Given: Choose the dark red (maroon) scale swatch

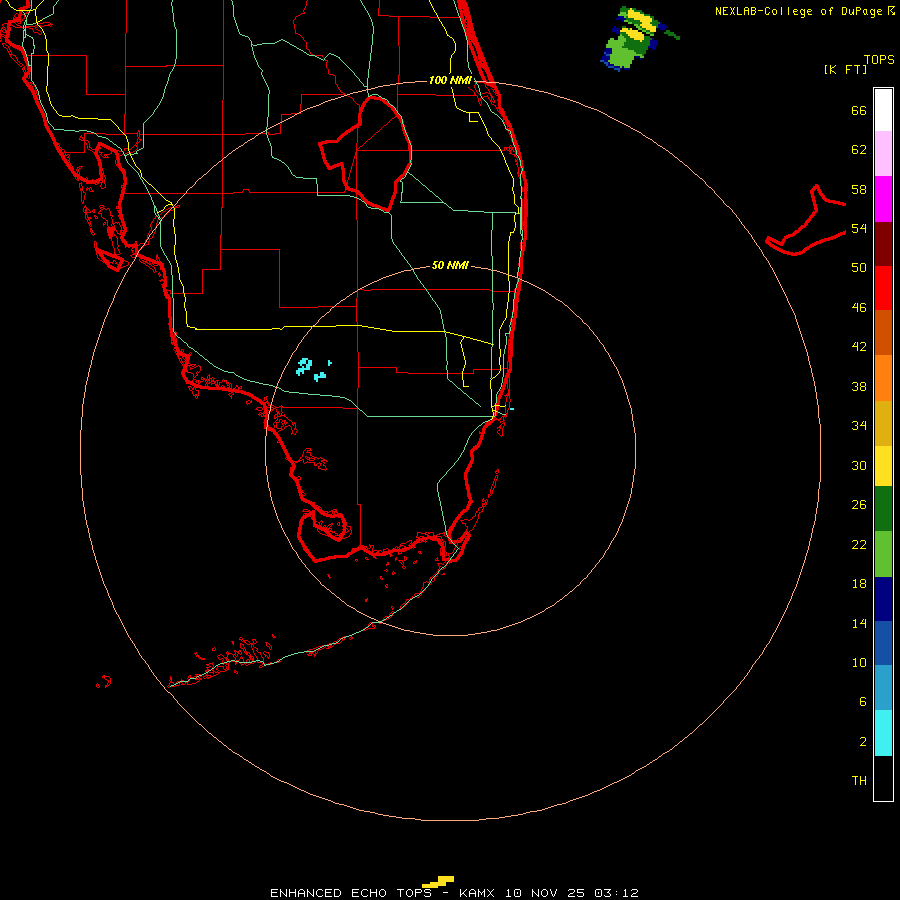Looking at the screenshot, I should tap(883, 243).
